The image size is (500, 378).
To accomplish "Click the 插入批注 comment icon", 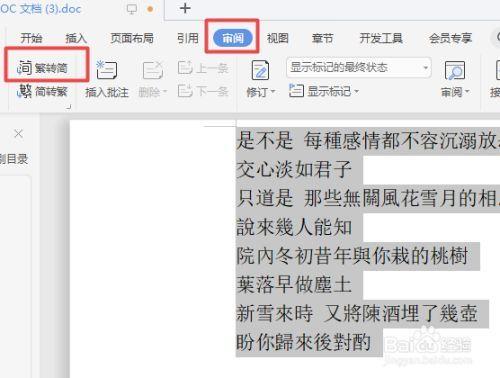I will [107, 70].
